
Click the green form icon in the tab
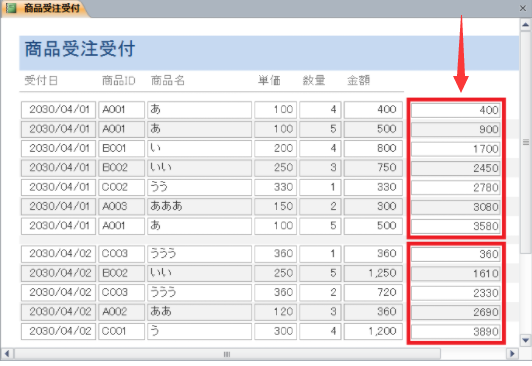pyautogui.click(x=11, y=8)
